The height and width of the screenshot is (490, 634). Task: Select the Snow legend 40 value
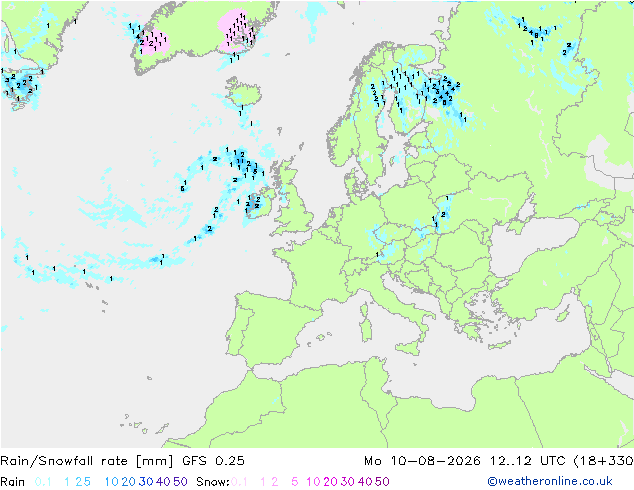(x=365, y=482)
